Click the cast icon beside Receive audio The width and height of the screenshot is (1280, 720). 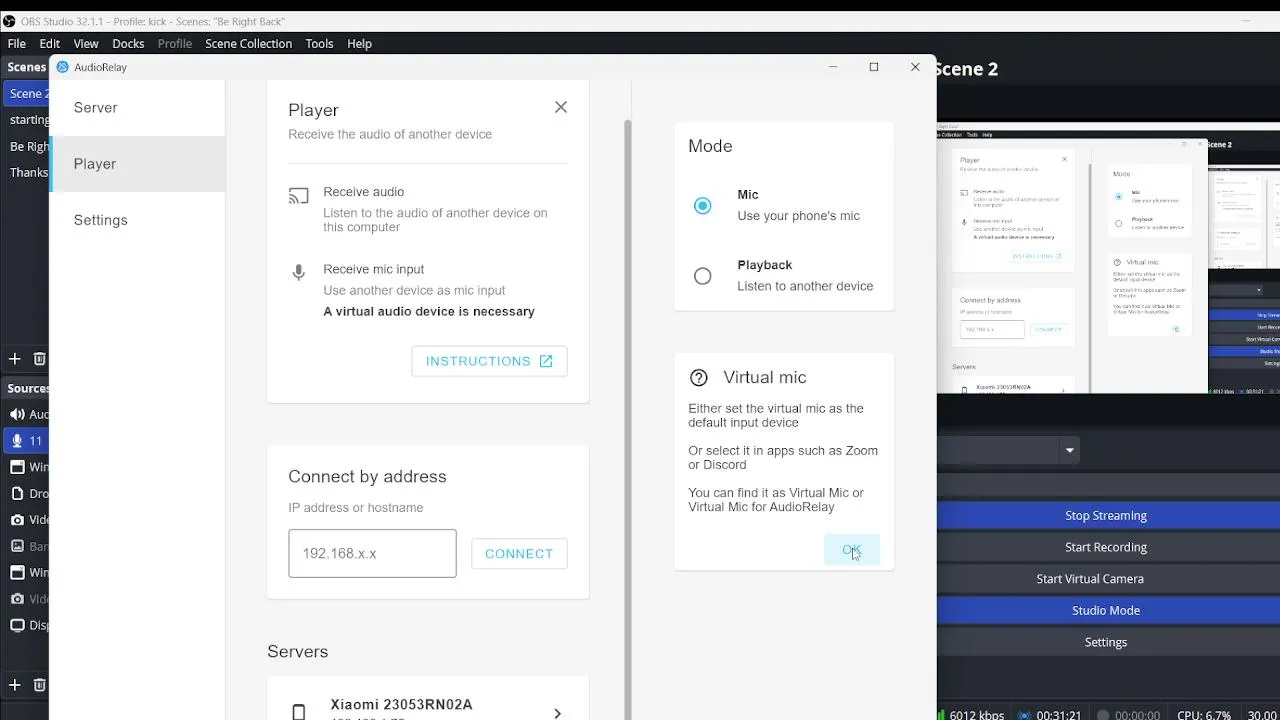(298, 197)
